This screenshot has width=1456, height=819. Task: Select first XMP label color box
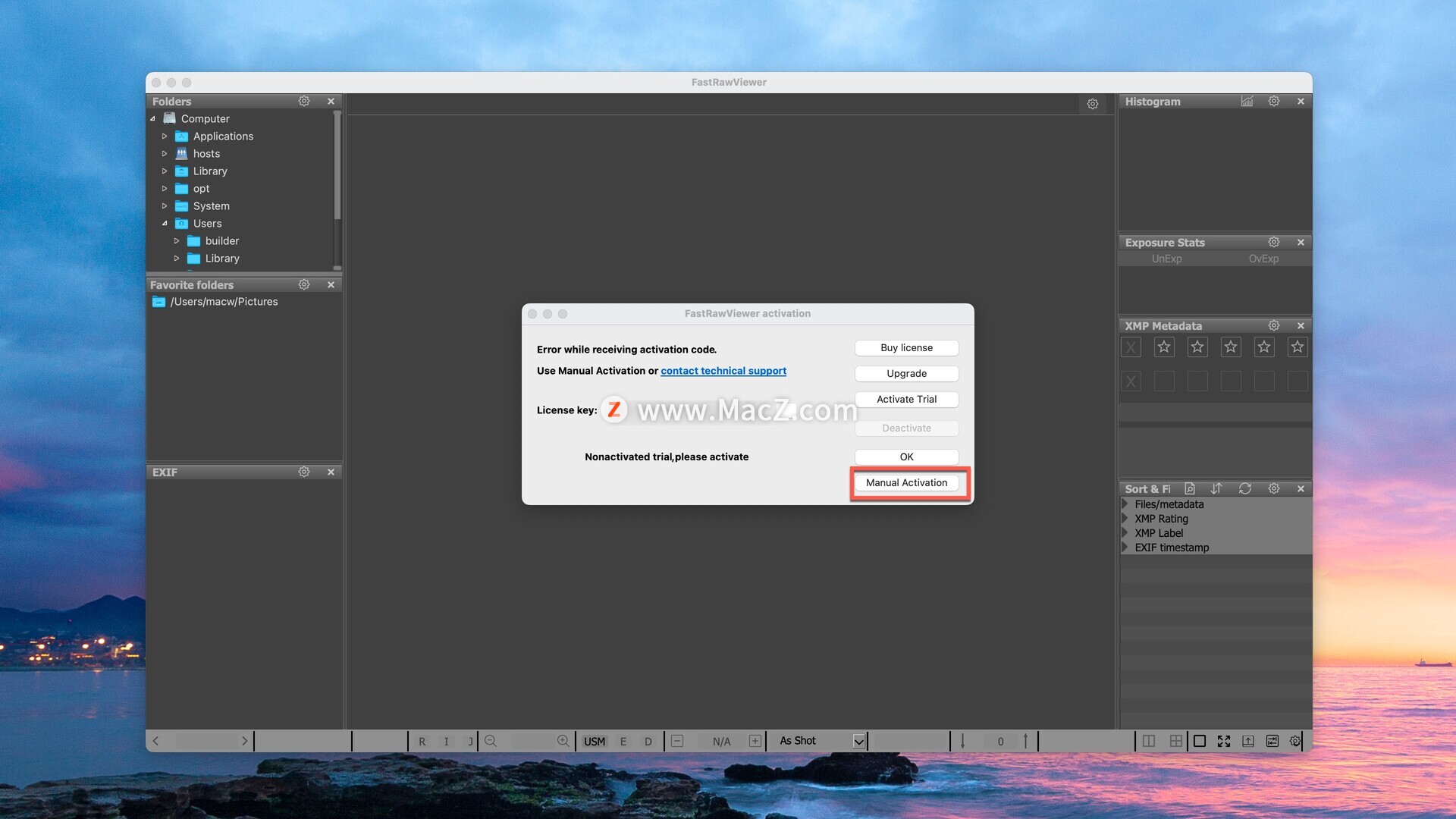[x=1164, y=381]
